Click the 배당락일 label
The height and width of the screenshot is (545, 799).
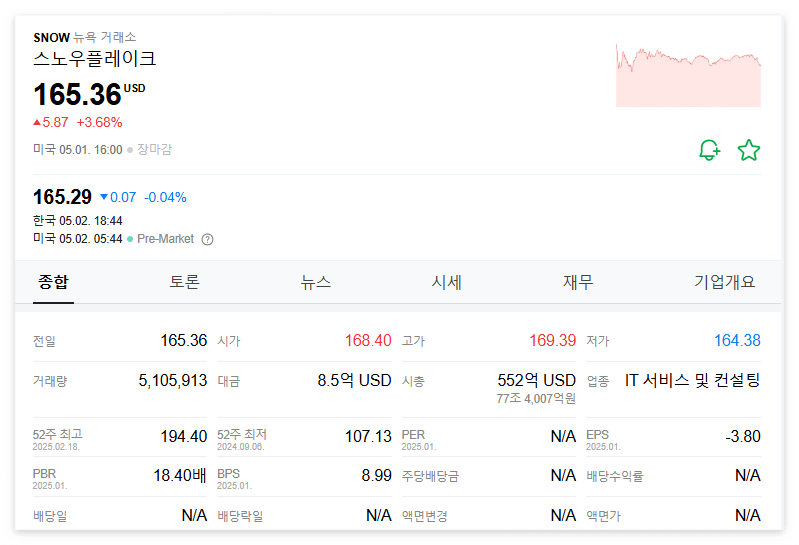click(241, 516)
